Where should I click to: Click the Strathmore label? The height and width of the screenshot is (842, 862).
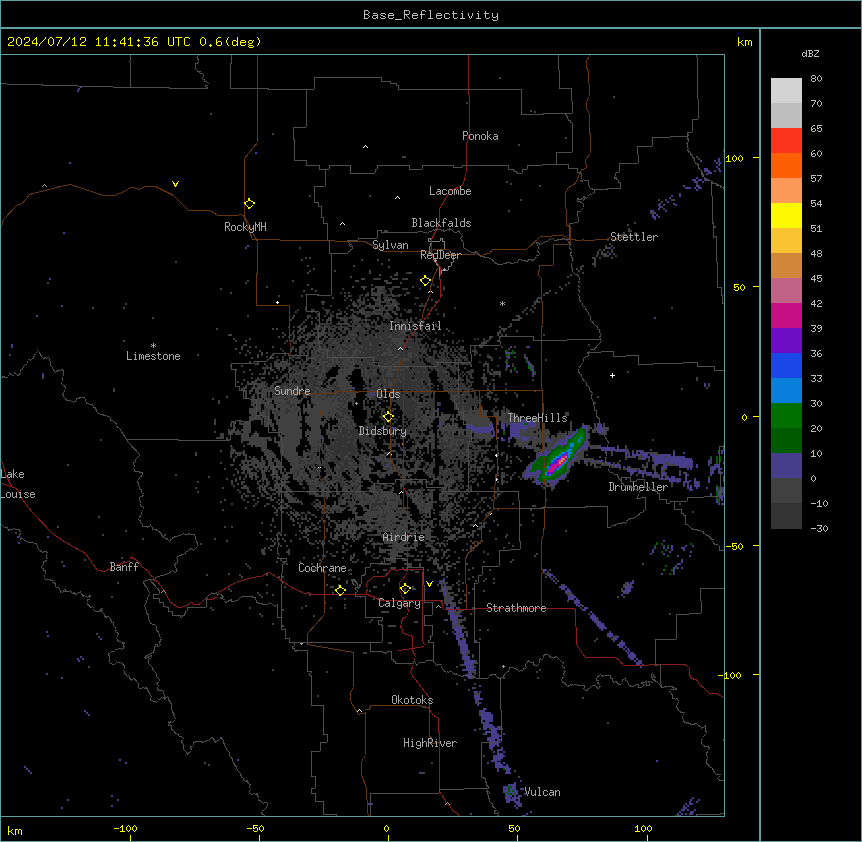(516, 608)
